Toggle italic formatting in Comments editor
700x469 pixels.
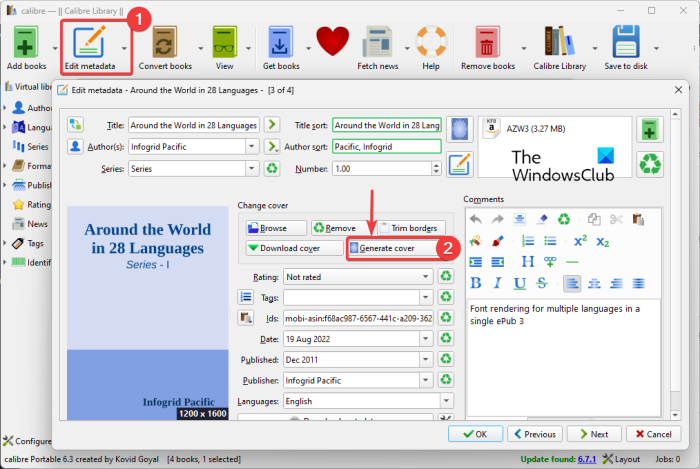tap(498, 283)
